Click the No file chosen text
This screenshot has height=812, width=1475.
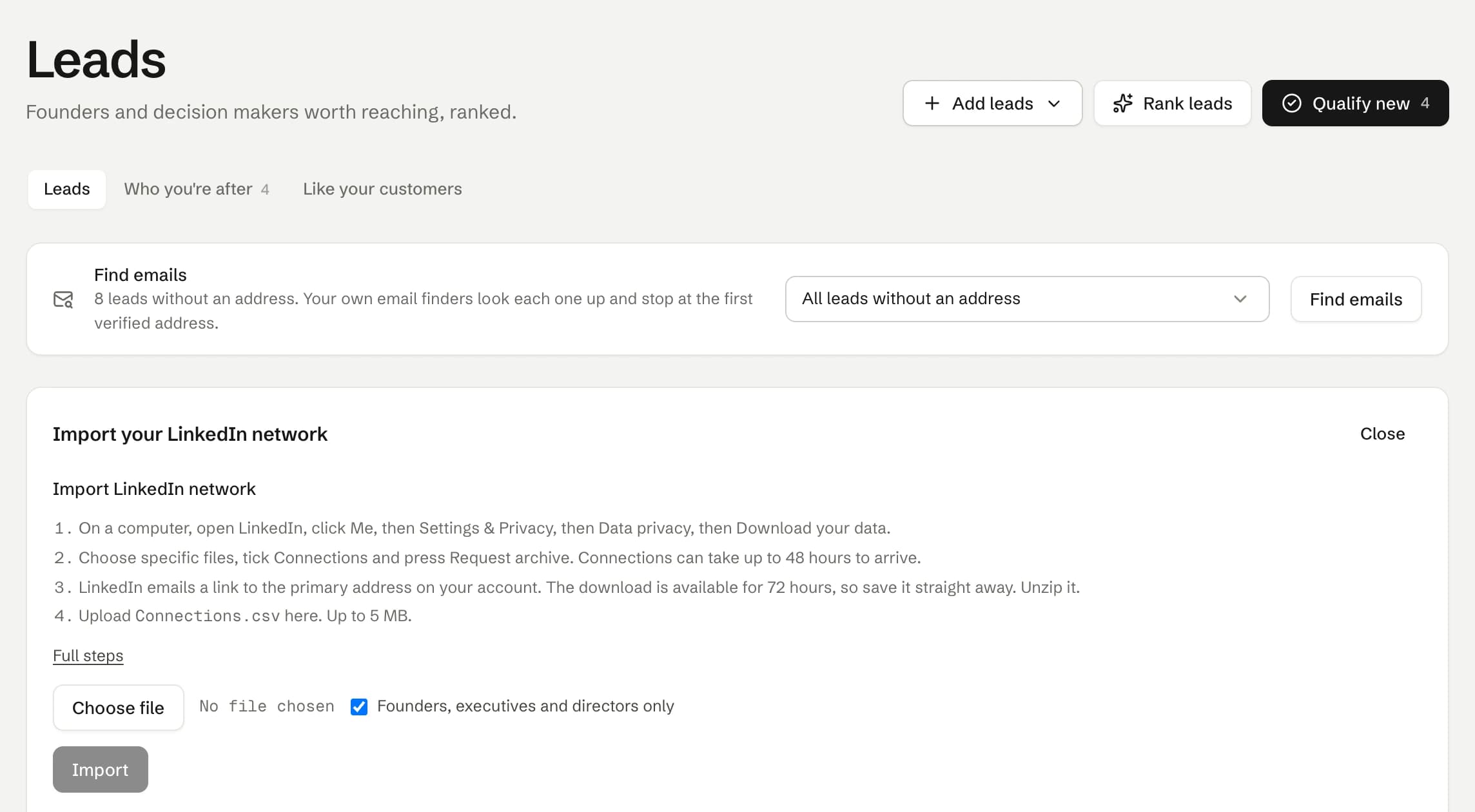pyautogui.click(x=267, y=706)
